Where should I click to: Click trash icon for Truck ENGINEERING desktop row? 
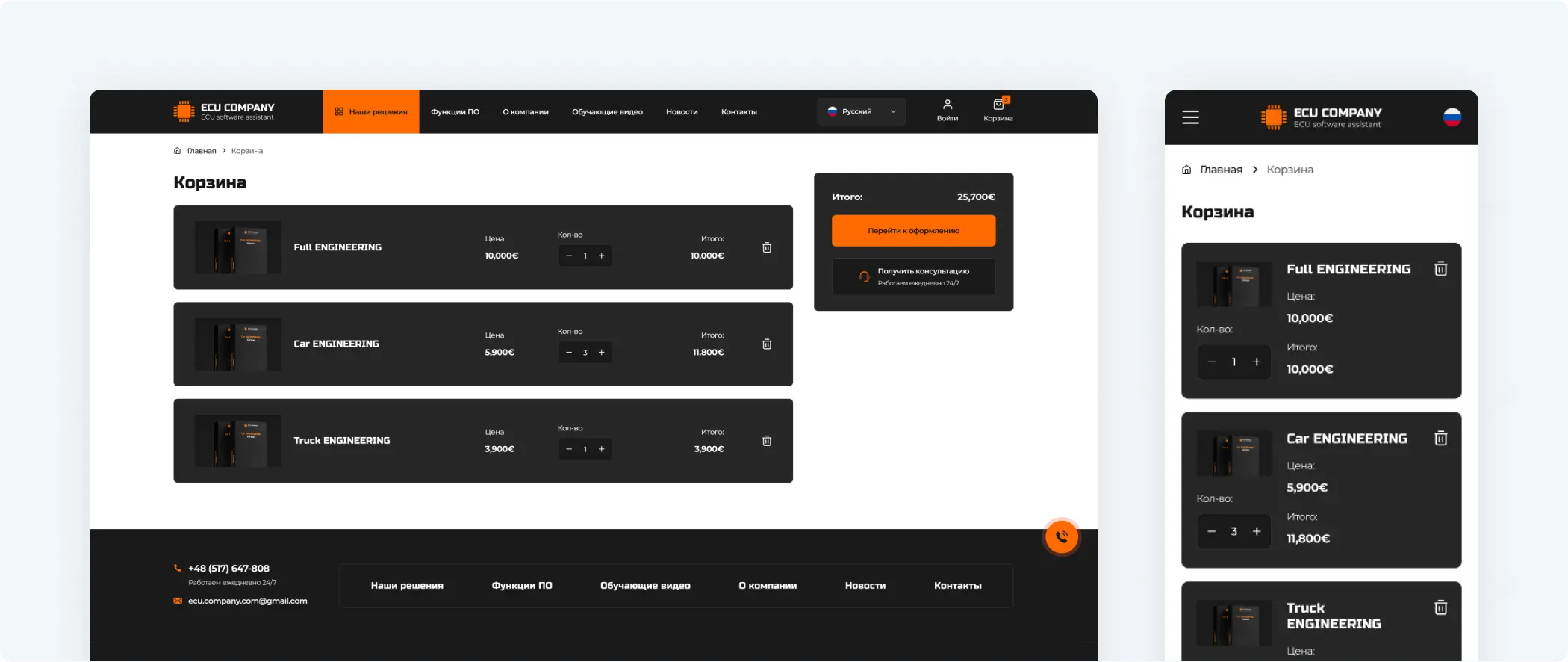[x=766, y=441]
